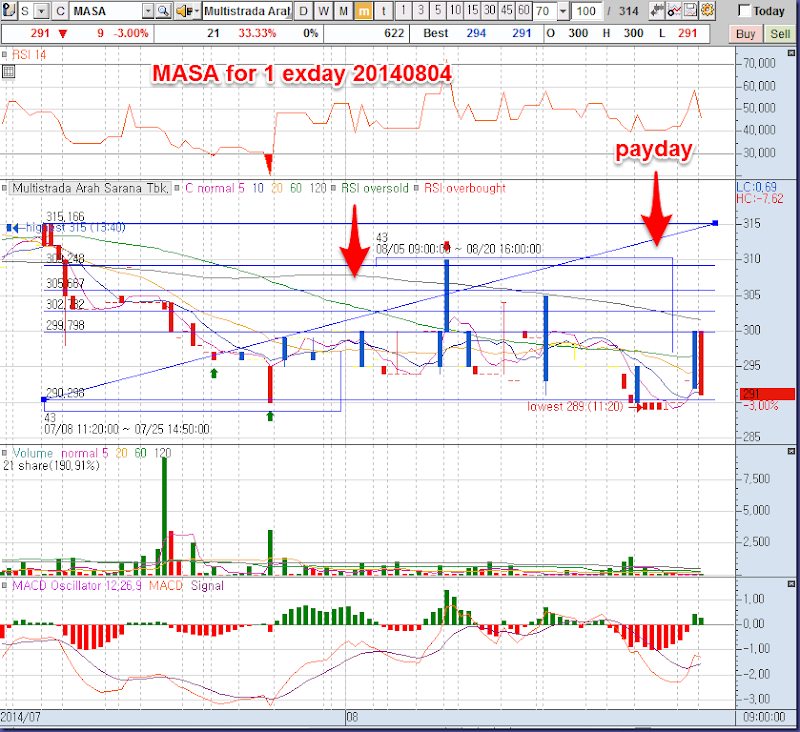Viewport: 800px width, 732px height.
Task: Choose the 15 minute interval button
Action: tap(472, 10)
